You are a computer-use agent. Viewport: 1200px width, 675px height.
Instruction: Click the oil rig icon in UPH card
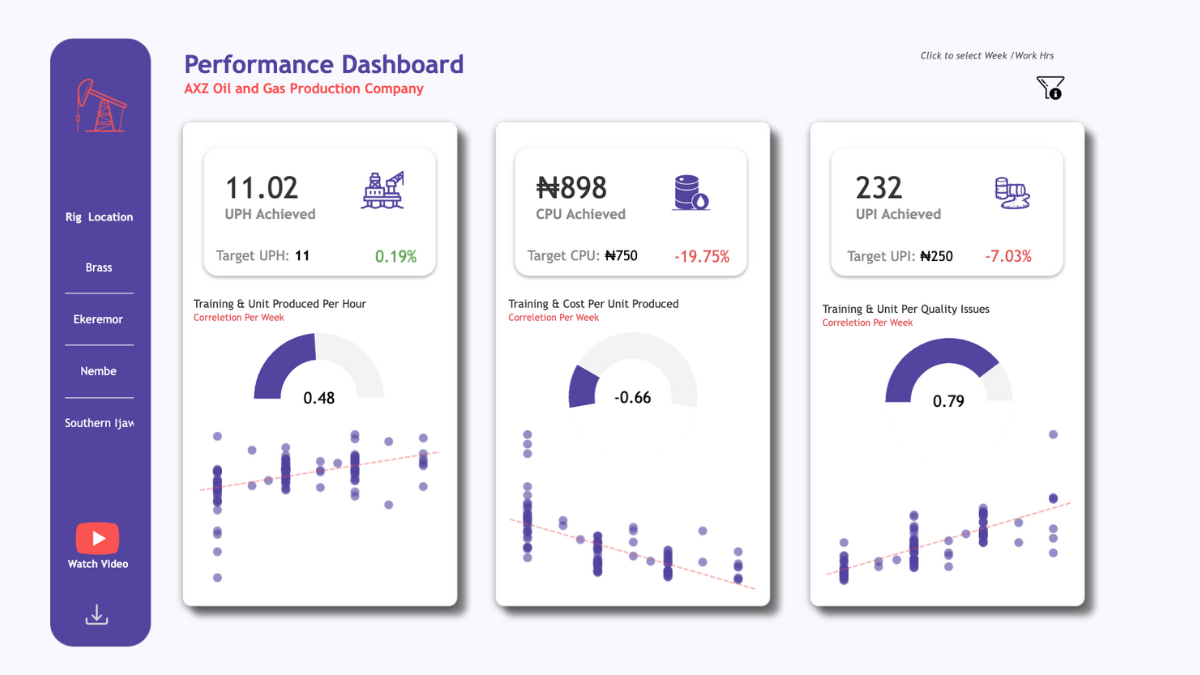pyautogui.click(x=383, y=190)
